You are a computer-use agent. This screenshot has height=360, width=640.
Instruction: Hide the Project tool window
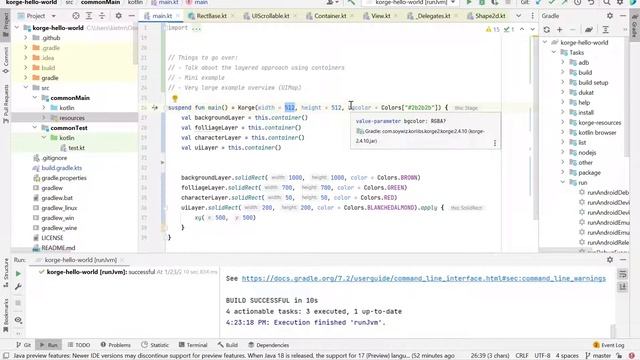(131, 16)
